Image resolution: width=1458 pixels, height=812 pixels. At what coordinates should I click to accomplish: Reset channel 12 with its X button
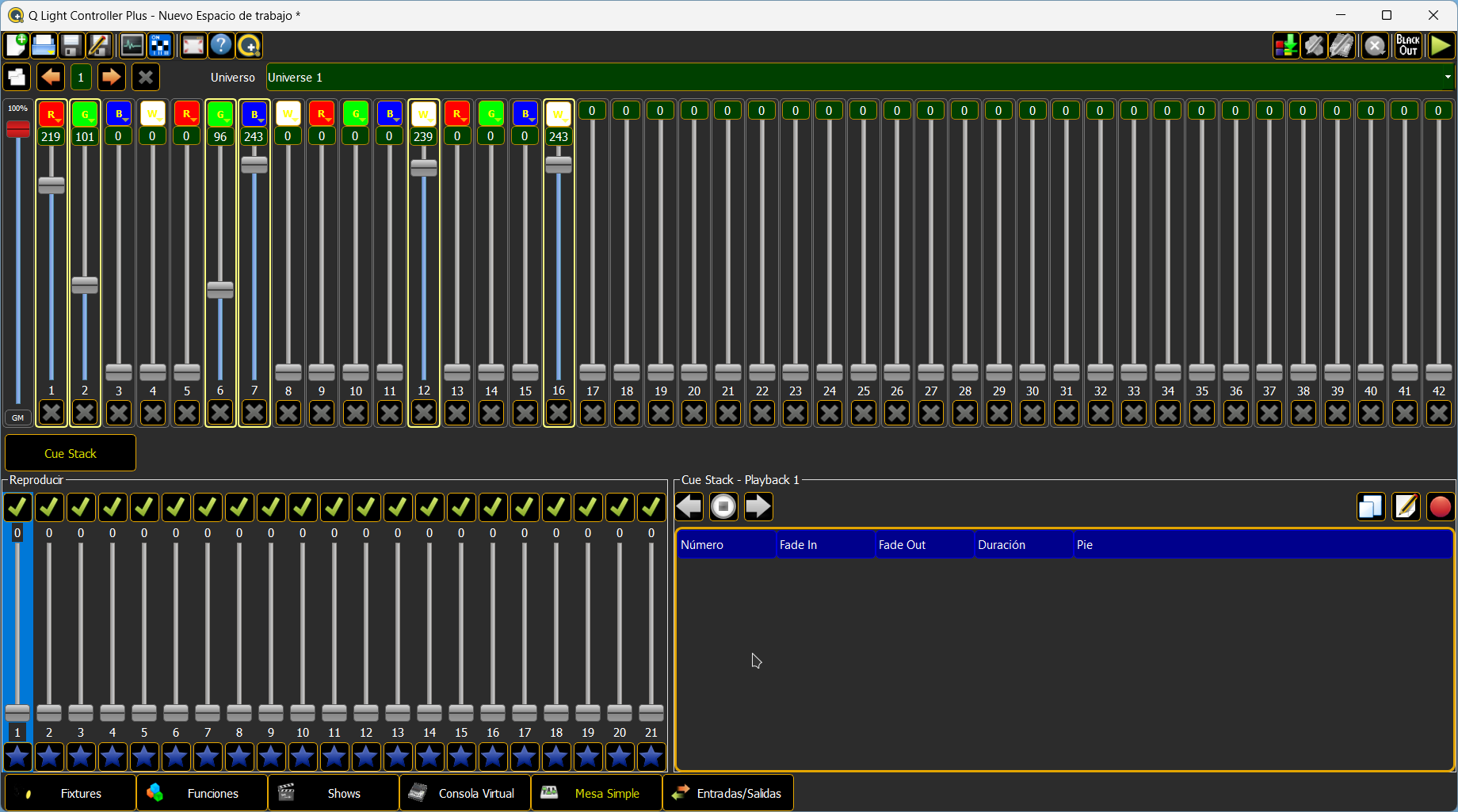point(424,412)
